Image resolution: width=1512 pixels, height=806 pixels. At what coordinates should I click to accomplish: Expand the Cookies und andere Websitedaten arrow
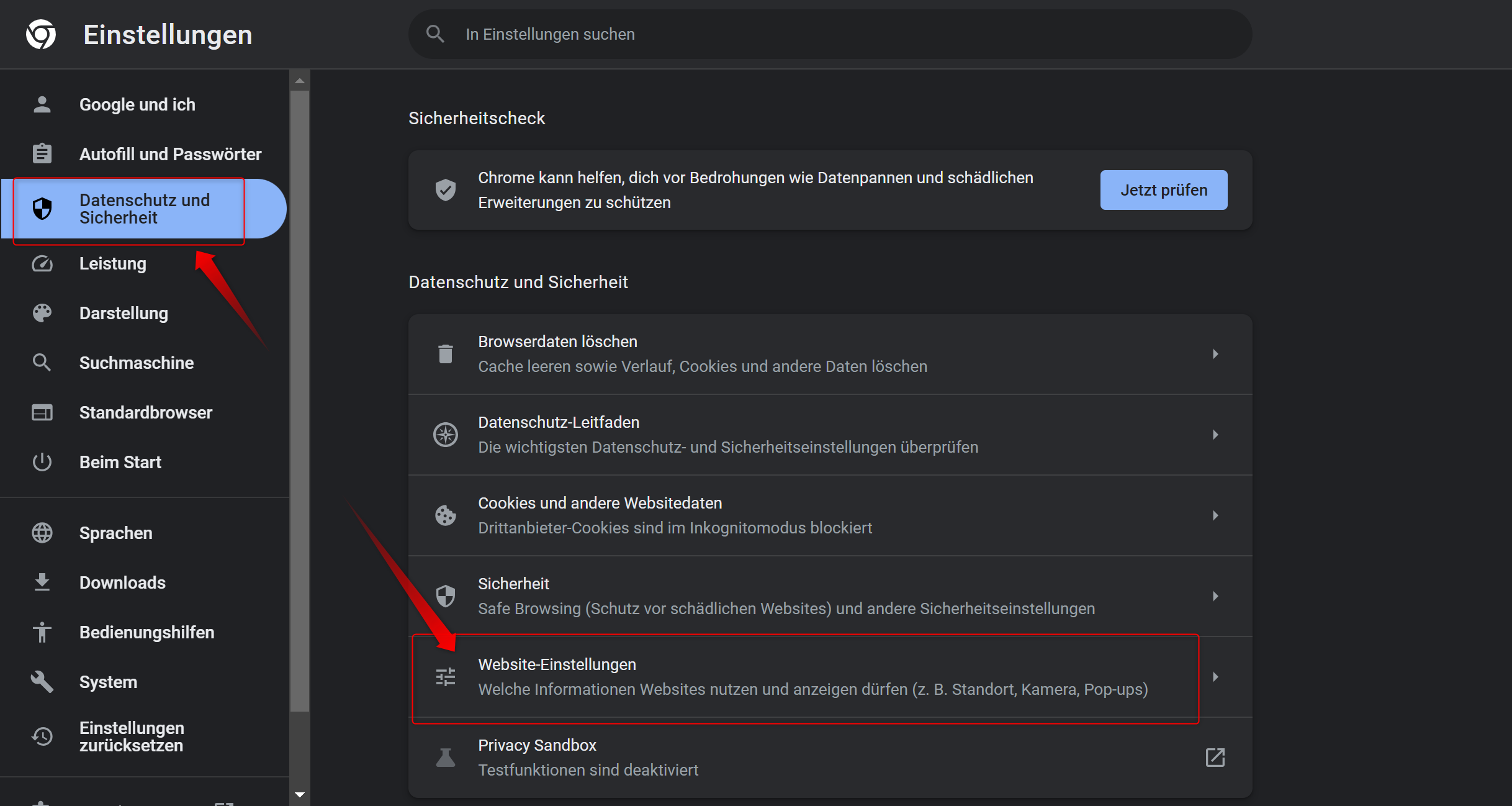pyautogui.click(x=1215, y=515)
